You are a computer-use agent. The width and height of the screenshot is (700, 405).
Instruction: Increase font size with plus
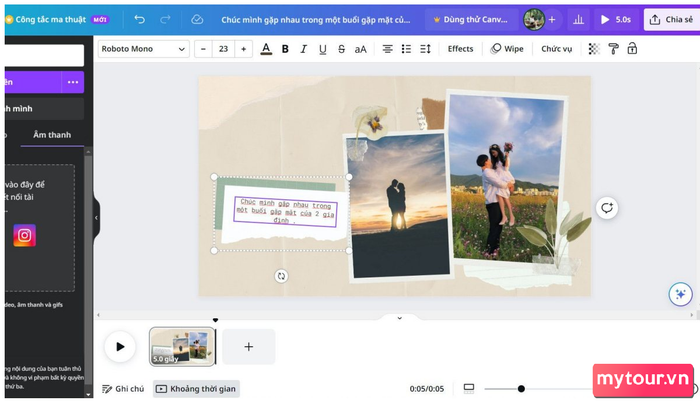[244, 49]
